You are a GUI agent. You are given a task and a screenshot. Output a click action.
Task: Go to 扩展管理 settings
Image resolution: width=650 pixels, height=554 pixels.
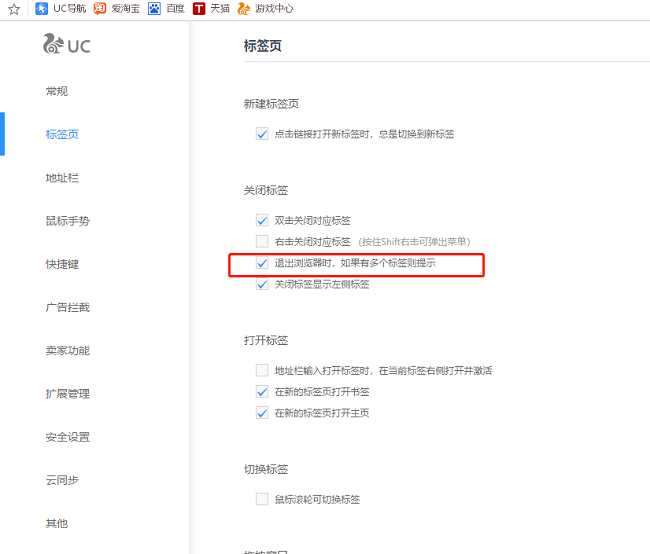pyautogui.click(x=68, y=394)
